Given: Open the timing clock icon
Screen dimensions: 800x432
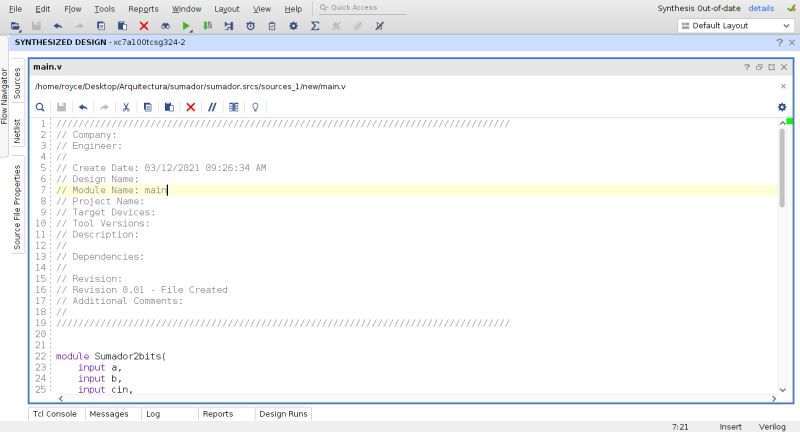Looking at the screenshot, I should [x=251, y=26].
